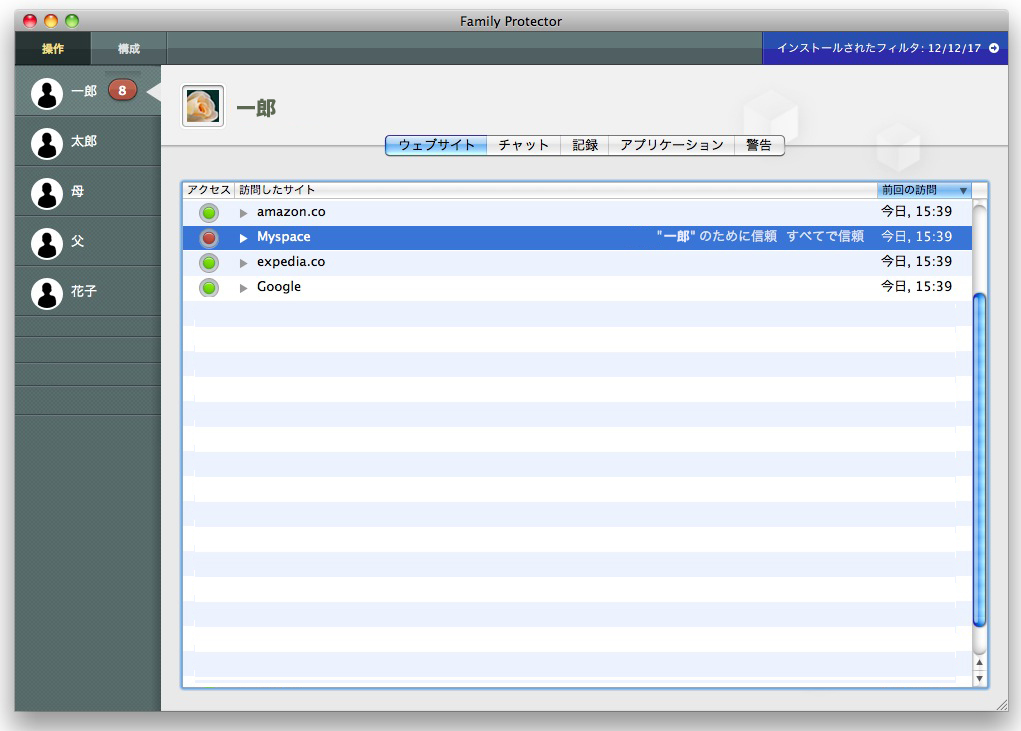This screenshot has width=1021, height=731.
Task: Click the アクセス column header
Action: pyautogui.click(x=208, y=189)
